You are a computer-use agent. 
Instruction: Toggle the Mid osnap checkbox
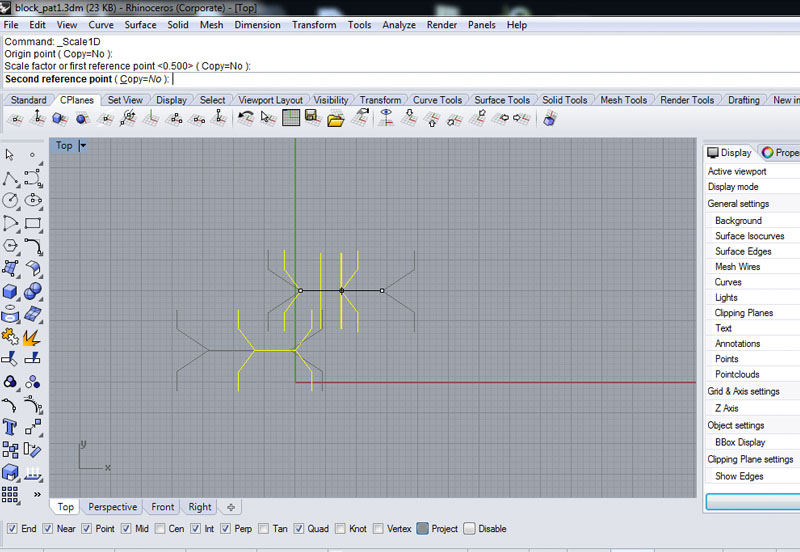click(x=126, y=529)
